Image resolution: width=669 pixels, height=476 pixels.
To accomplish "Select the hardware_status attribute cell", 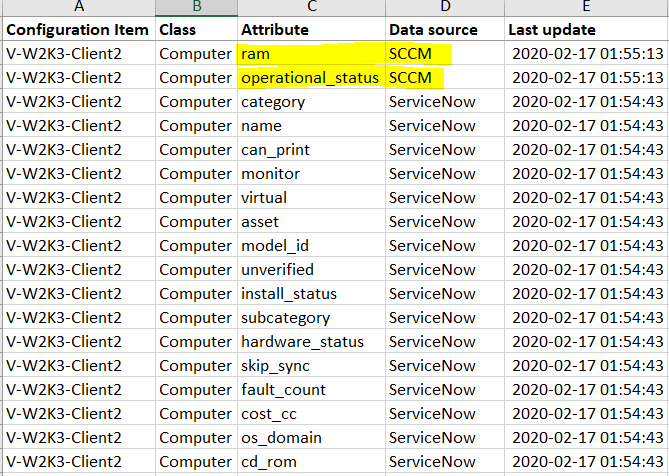I will pyautogui.click(x=311, y=341).
